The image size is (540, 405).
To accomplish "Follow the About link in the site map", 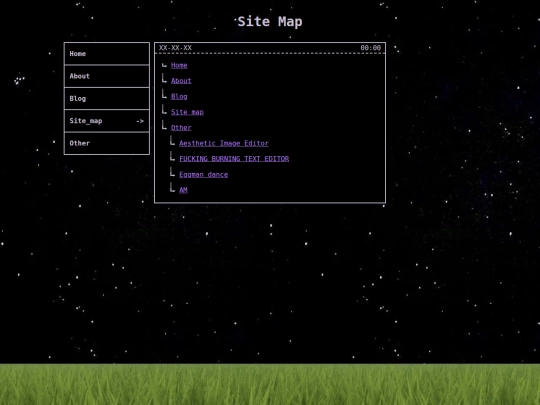I will click(x=181, y=81).
